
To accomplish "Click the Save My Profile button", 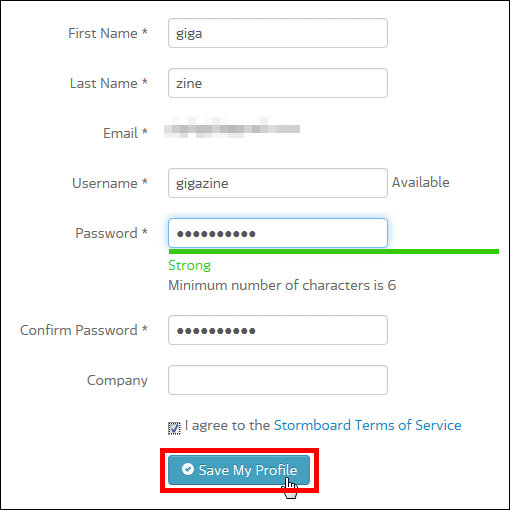I will (239, 470).
